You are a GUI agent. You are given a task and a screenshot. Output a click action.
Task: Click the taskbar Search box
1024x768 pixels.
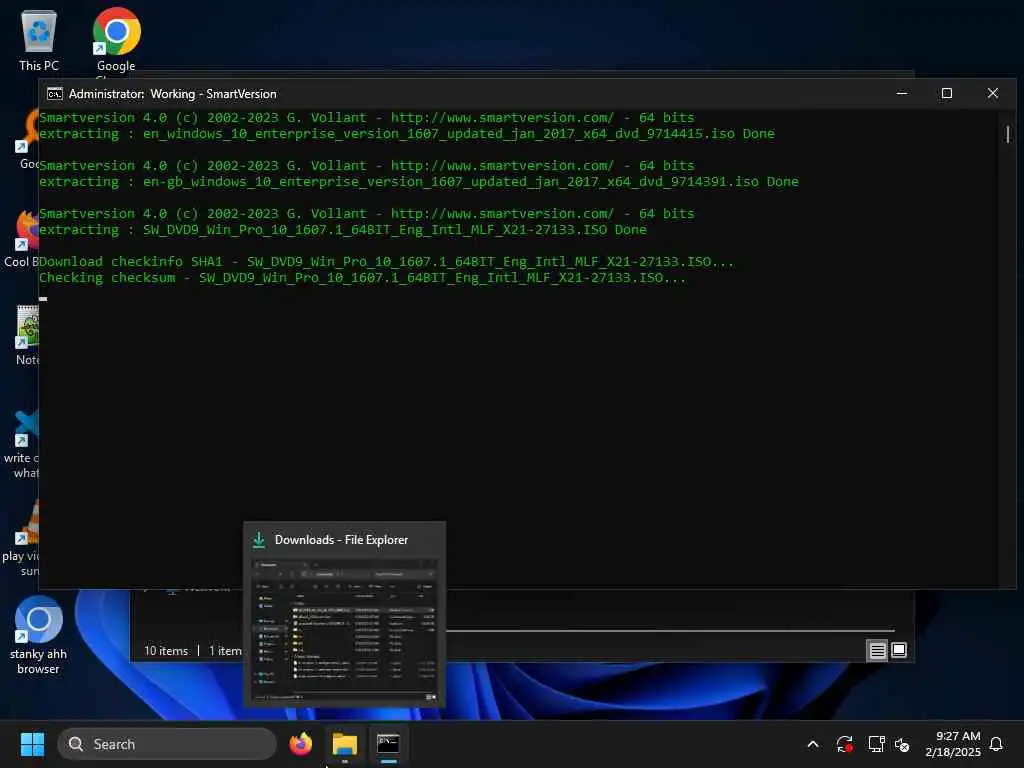[167, 744]
